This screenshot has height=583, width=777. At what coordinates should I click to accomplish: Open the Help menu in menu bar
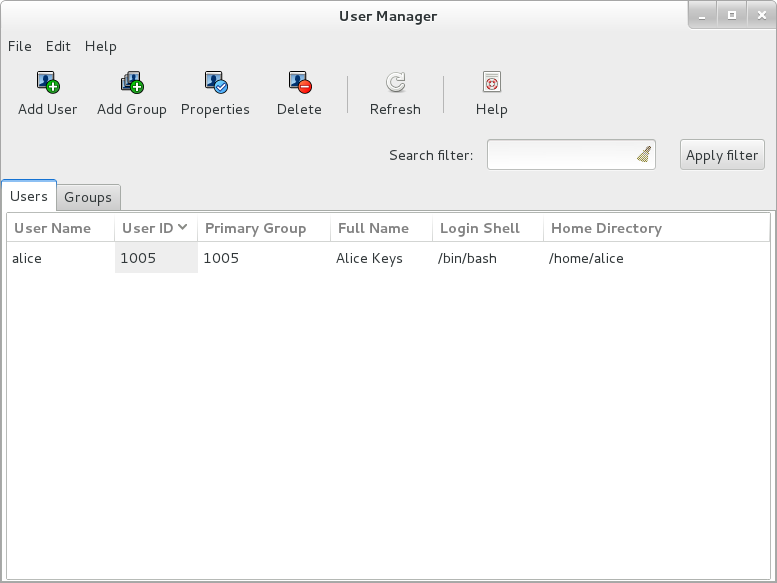coord(101,46)
